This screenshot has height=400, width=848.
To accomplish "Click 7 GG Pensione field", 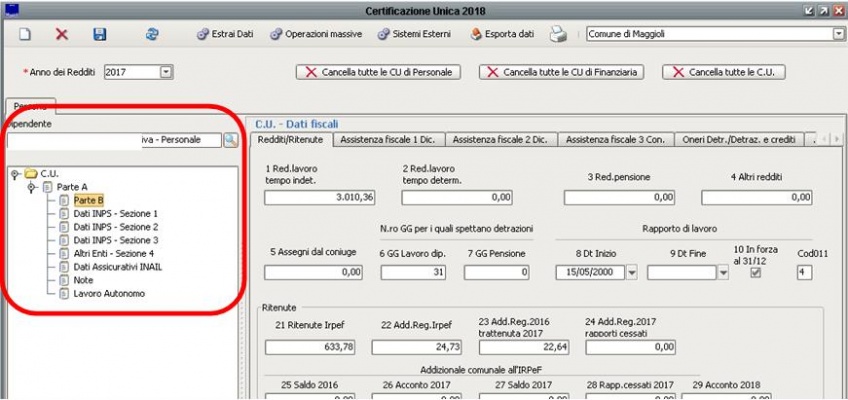I will click(x=496, y=273).
